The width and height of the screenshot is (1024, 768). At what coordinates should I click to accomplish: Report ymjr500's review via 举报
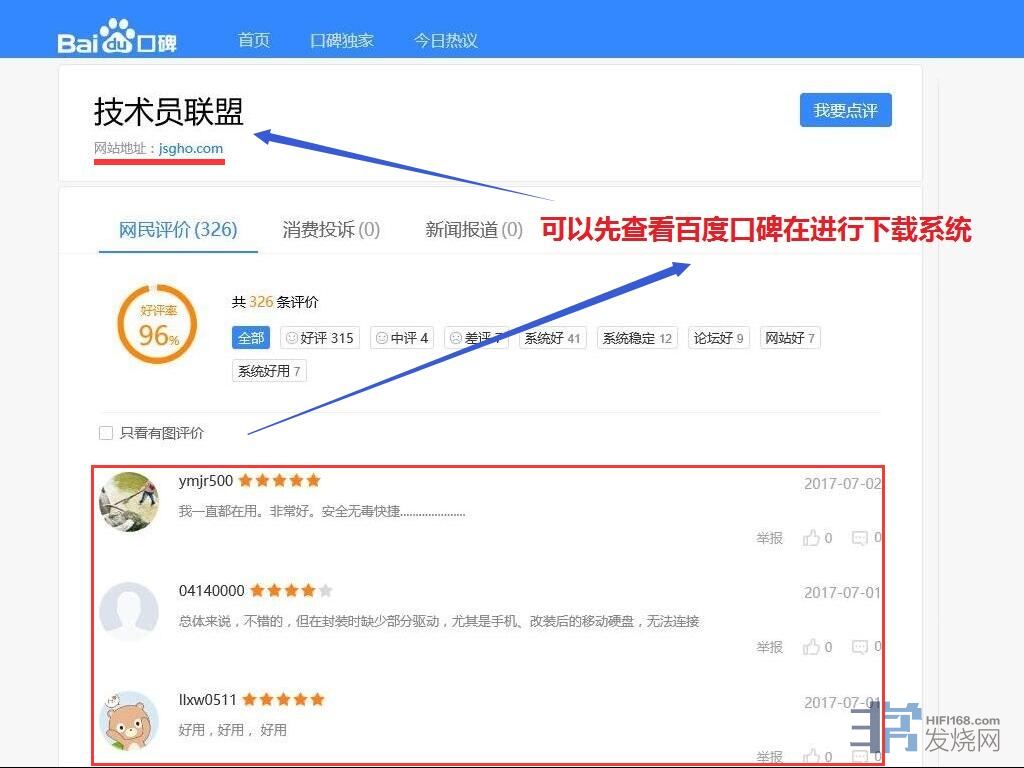769,538
